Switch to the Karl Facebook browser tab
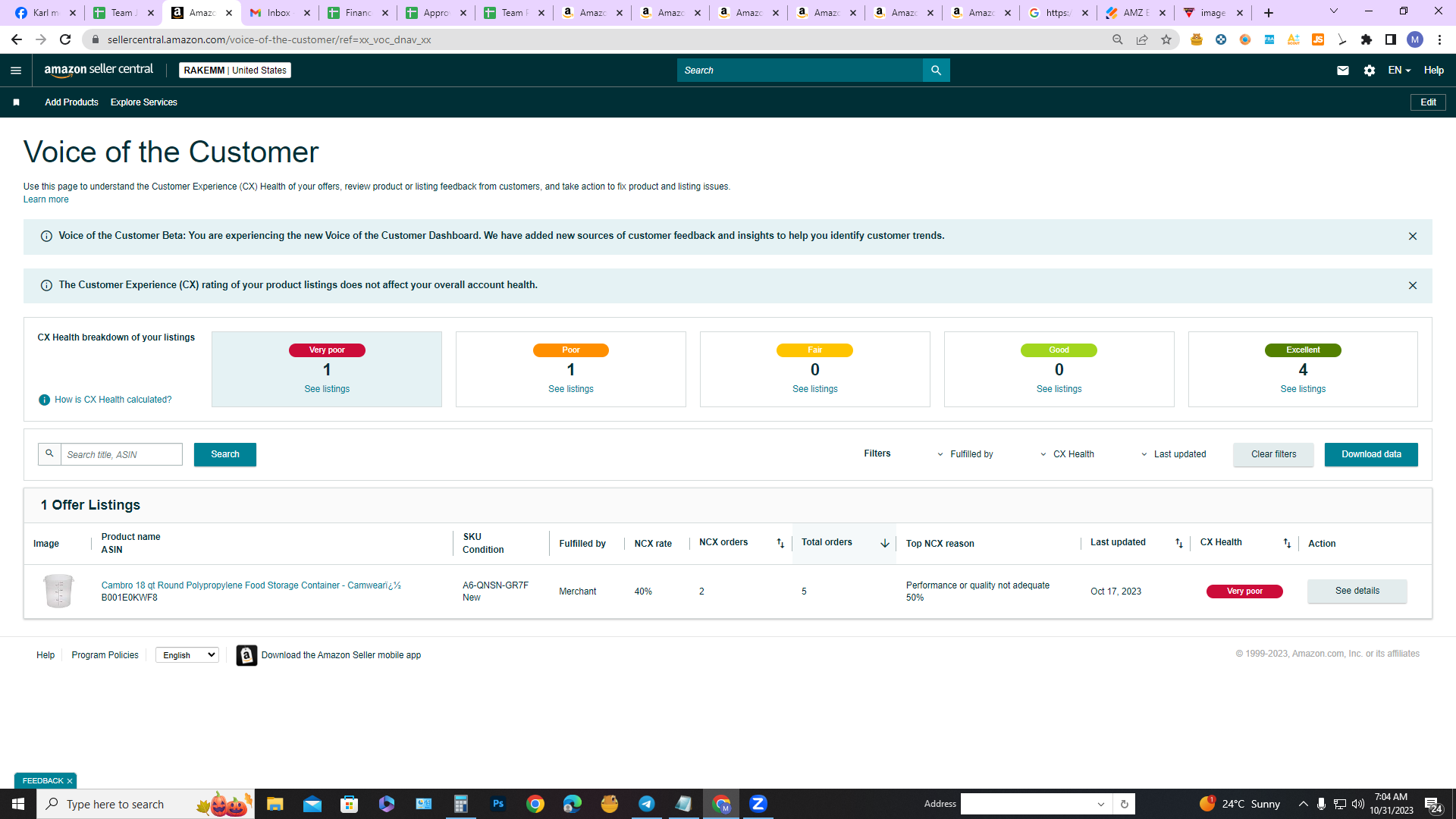1456x819 pixels. (45, 13)
